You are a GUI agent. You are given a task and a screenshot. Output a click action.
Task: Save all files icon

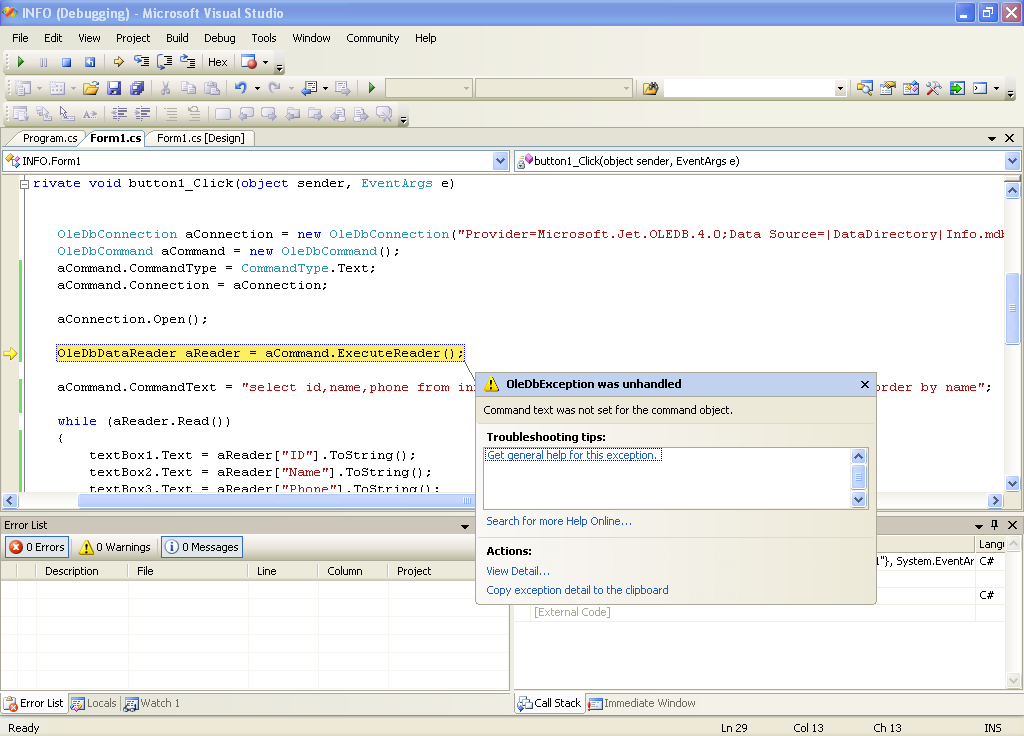point(136,88)
